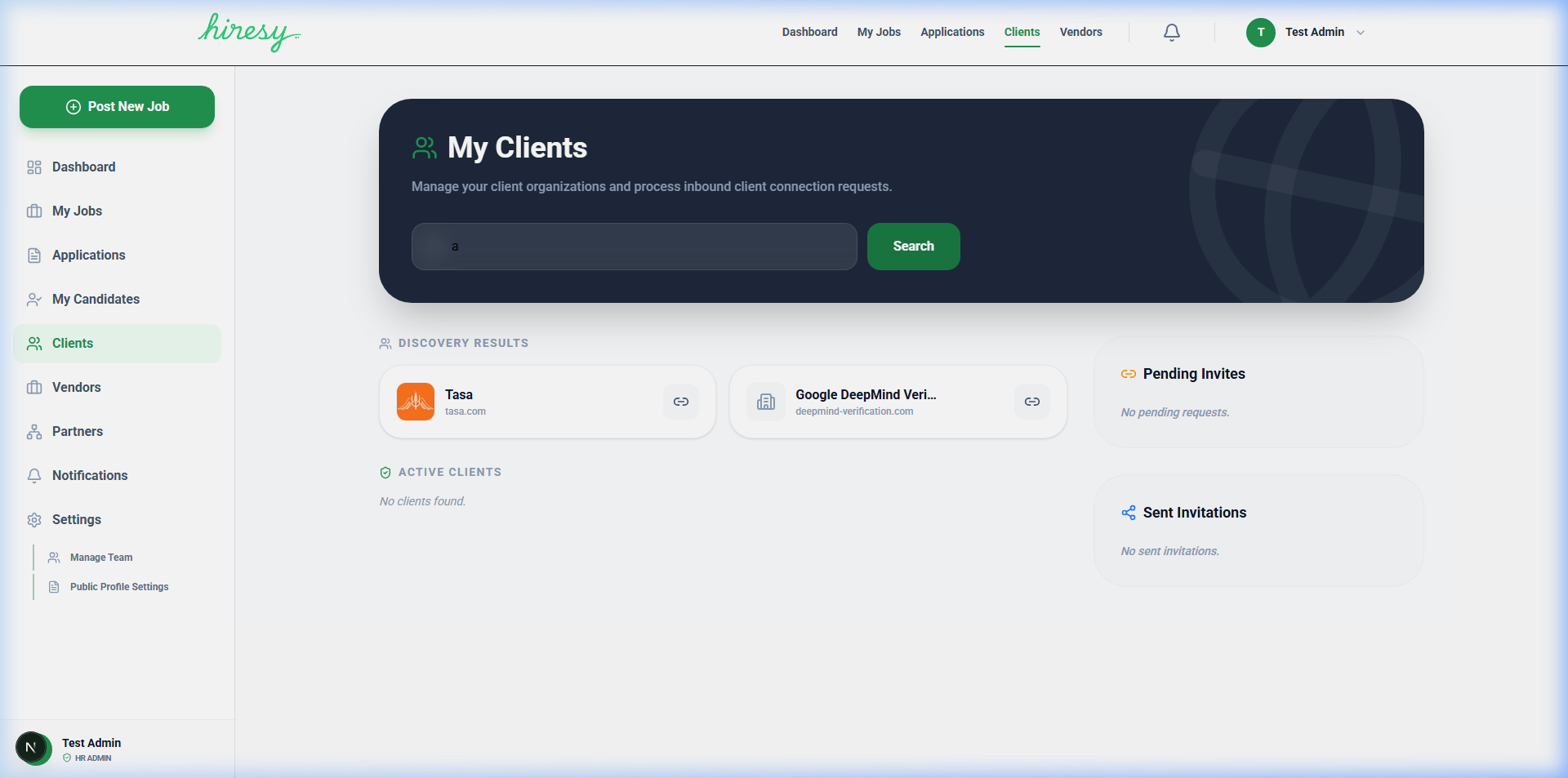Open My Jobs in top navigation
Viewport: 1568px width, 778px height.
pos(879,32)
